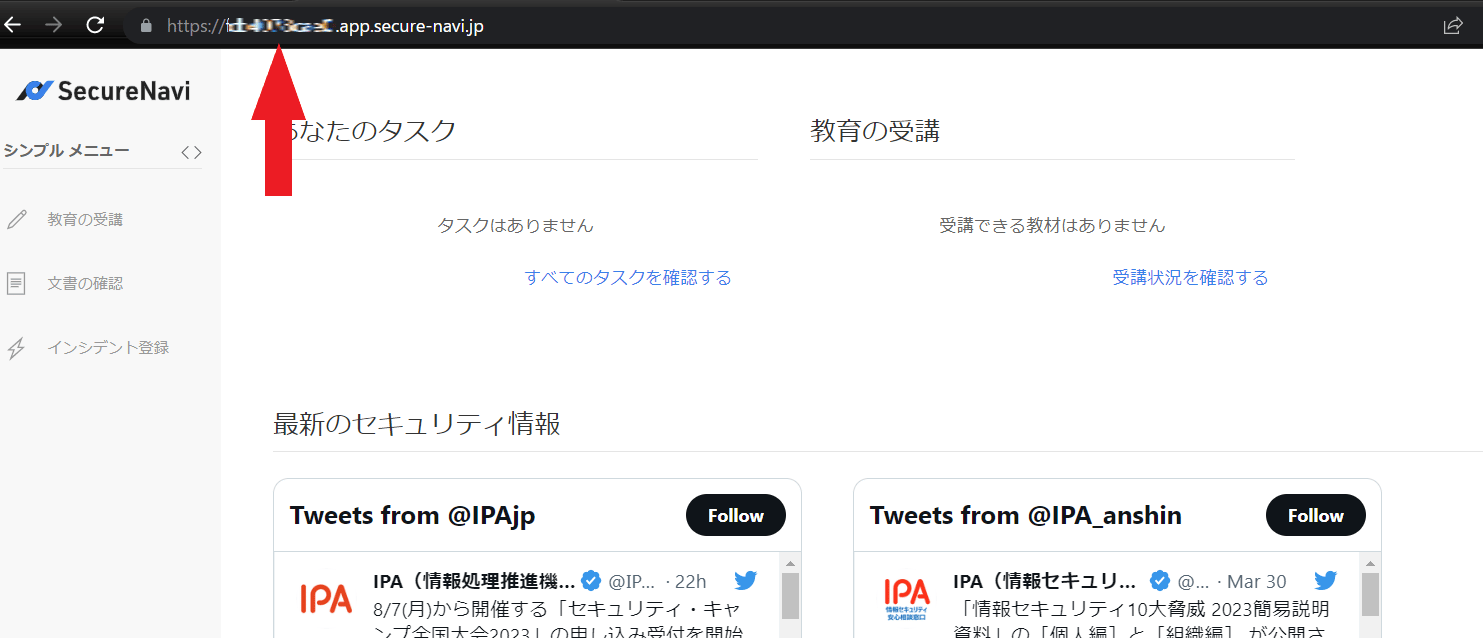1483x638 pixels.
Task: Open the すべてのタスクを確認する link
Action: coord(628,278)
